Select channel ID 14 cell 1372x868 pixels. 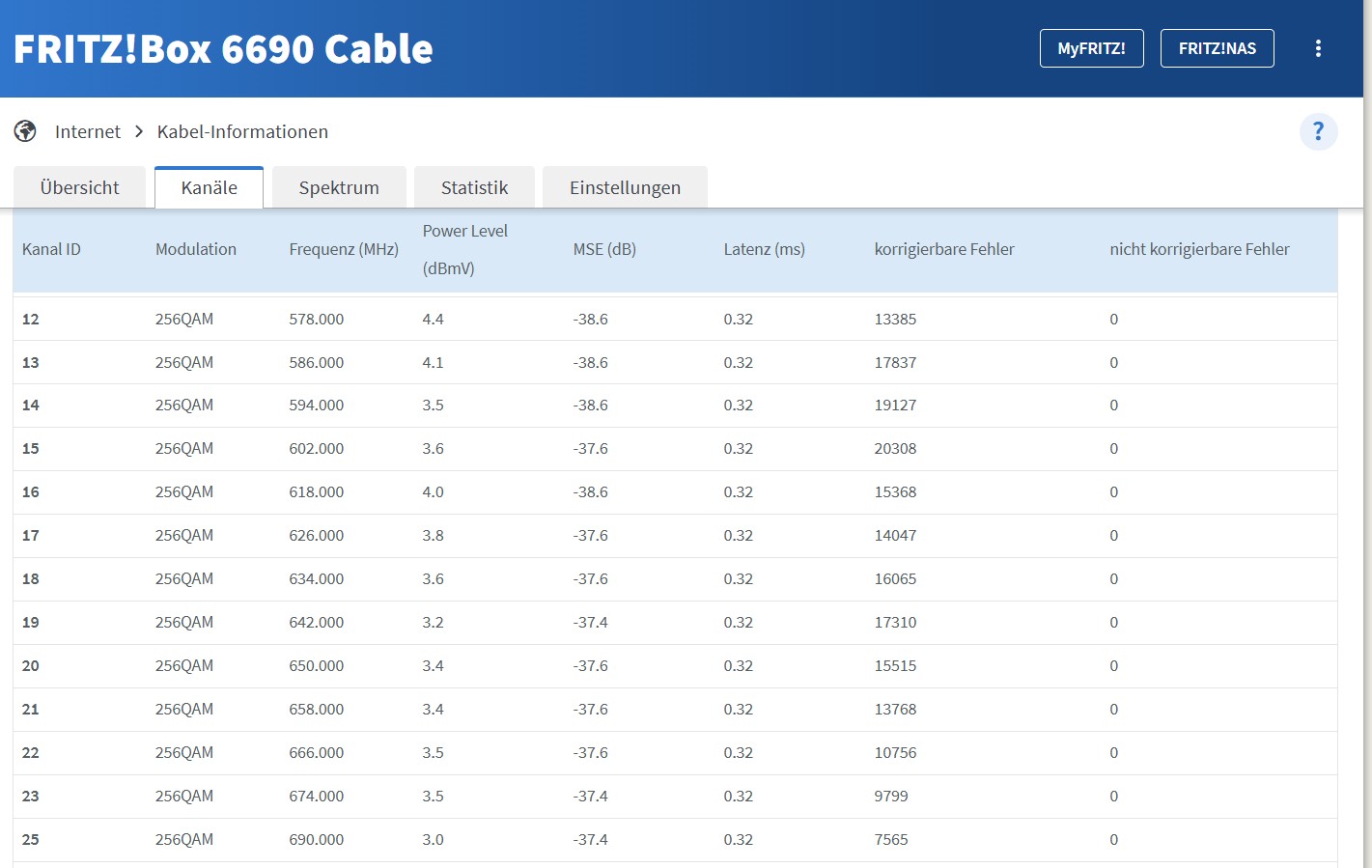(x=31, y=406)
